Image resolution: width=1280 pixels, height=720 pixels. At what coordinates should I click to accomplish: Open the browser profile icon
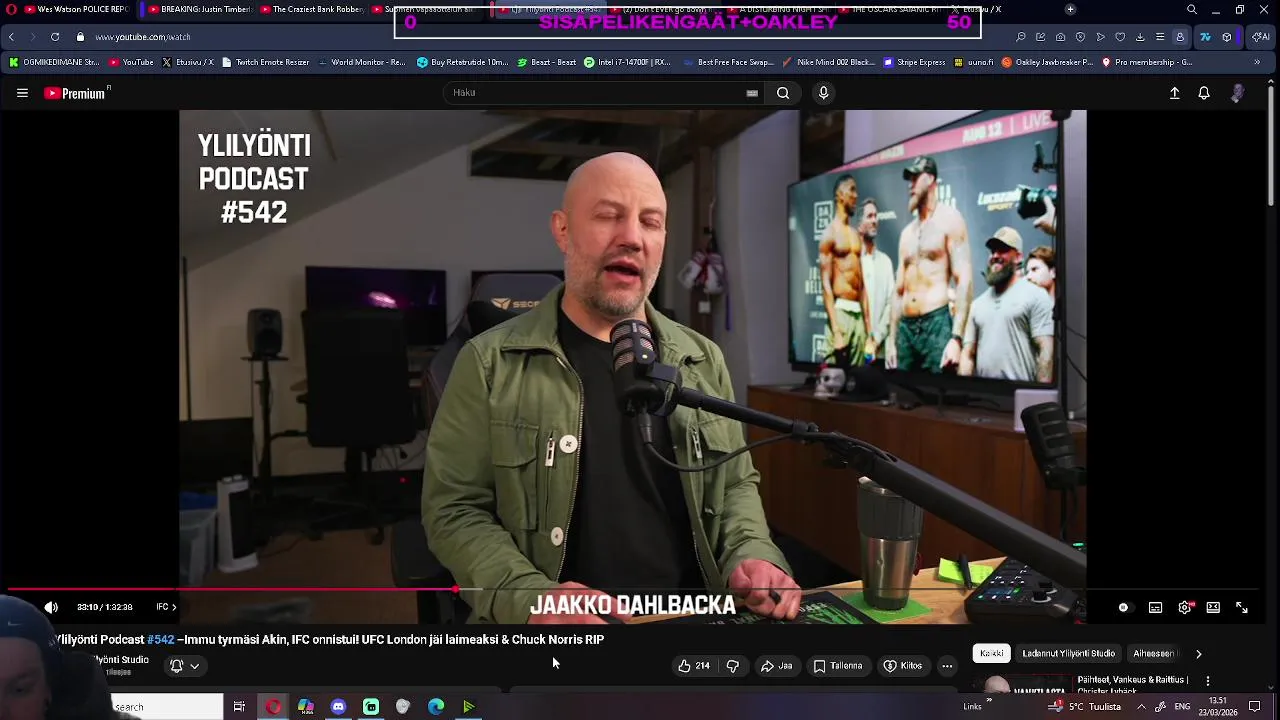(1180, 37)
